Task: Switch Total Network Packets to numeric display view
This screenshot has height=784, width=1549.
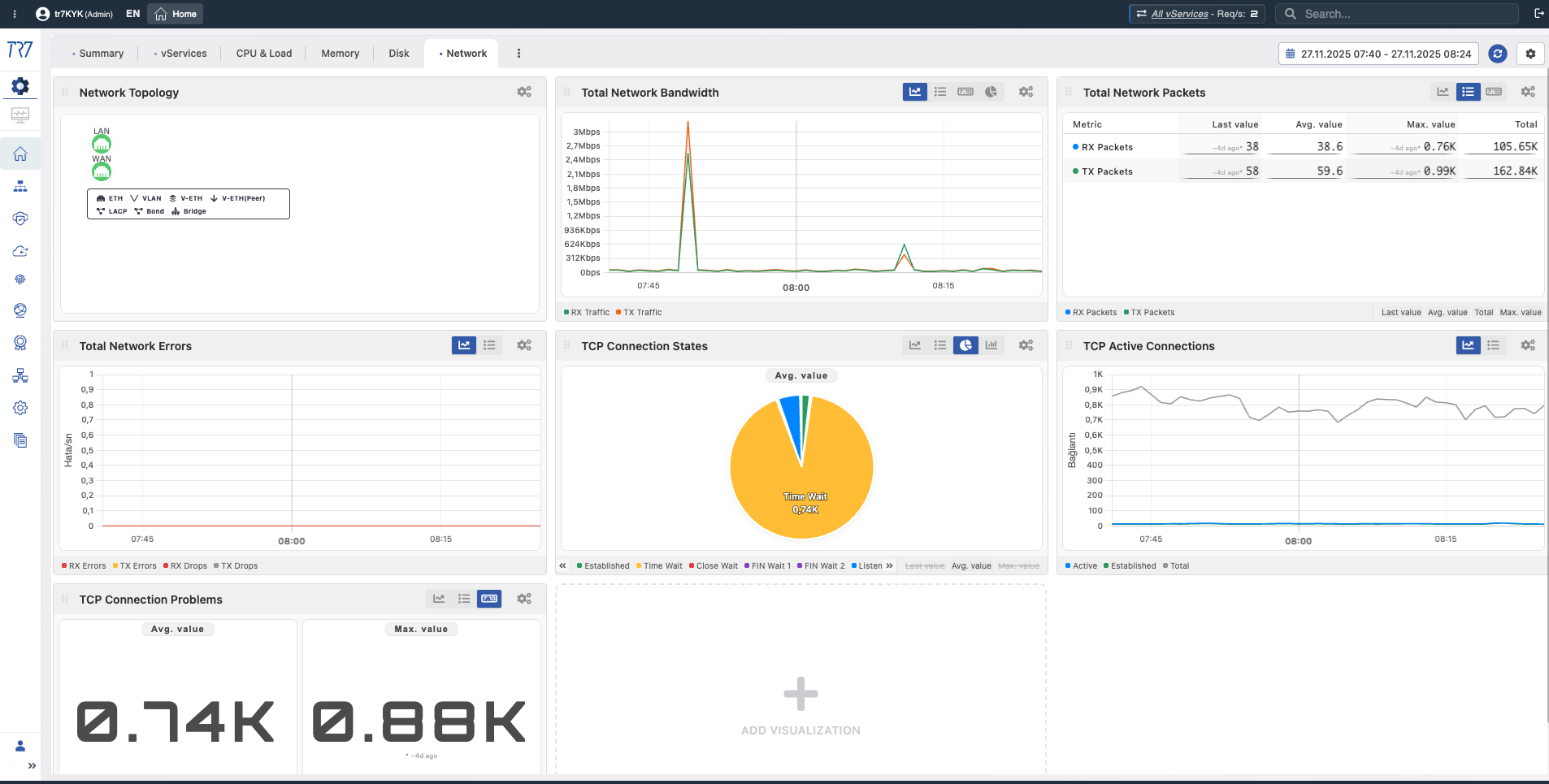Action: click(1494, 92)
